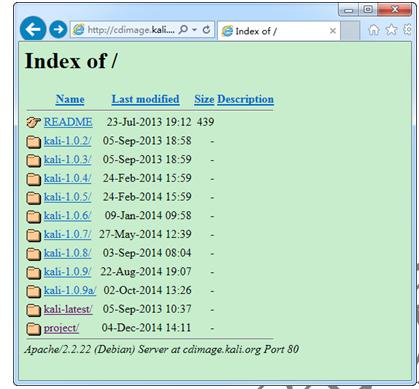This screenshot has width=419, height=389.
Task: Click the URL address field
Action: [x=131, y=30]
